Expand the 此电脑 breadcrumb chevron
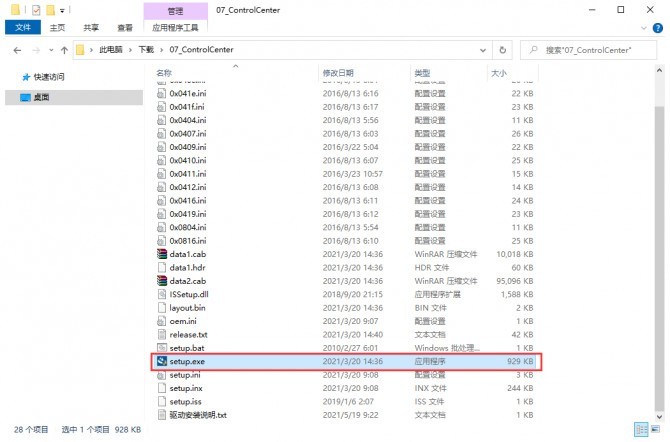670x442 pixels. coord(130,50)
